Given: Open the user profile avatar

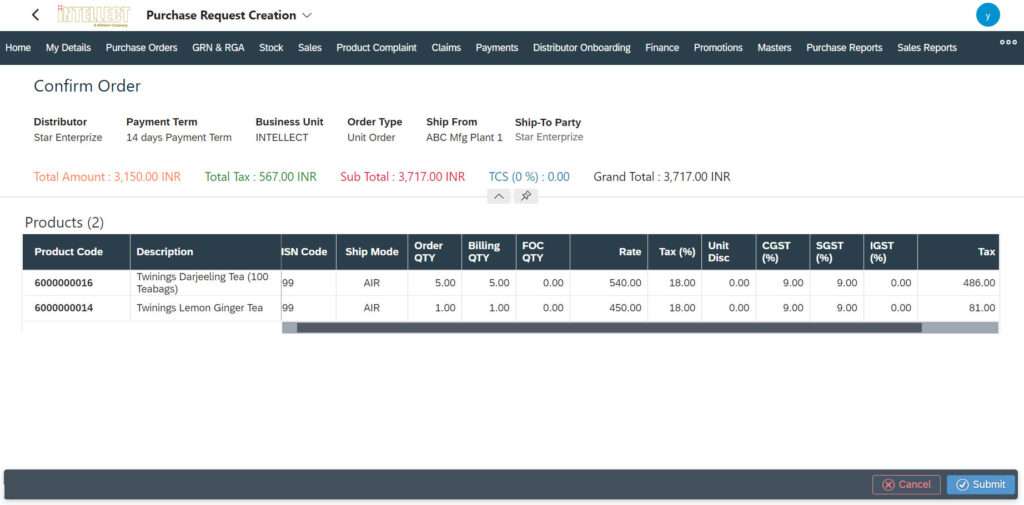Looking at the screenshot, I should [987, 15].
